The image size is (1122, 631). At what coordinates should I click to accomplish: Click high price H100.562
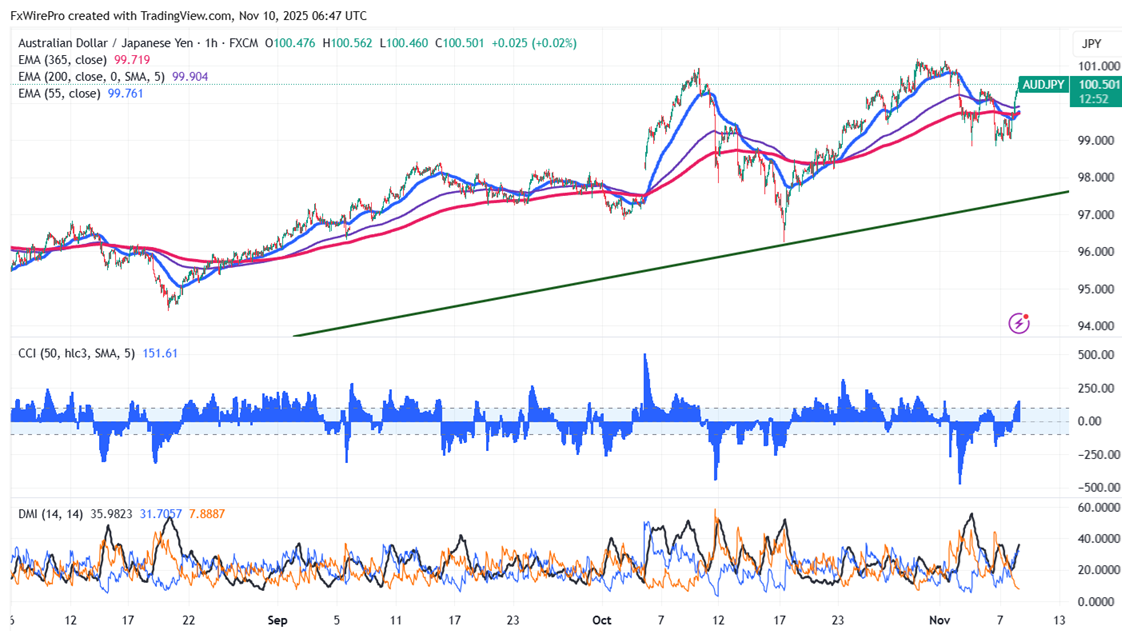pyautogui.click(x=347, y=43)
